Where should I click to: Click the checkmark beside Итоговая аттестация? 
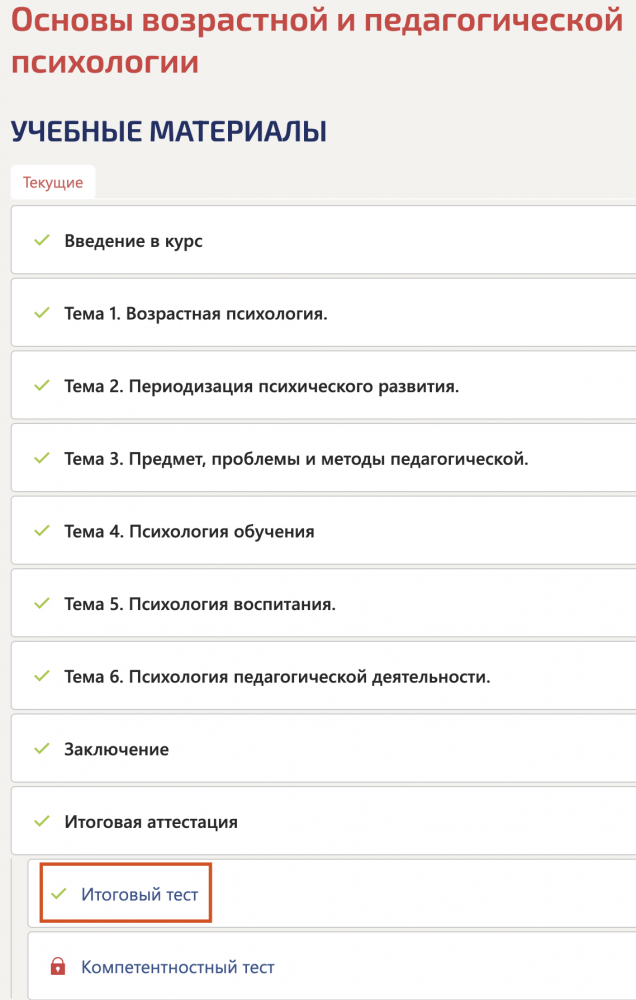(41, 822)
